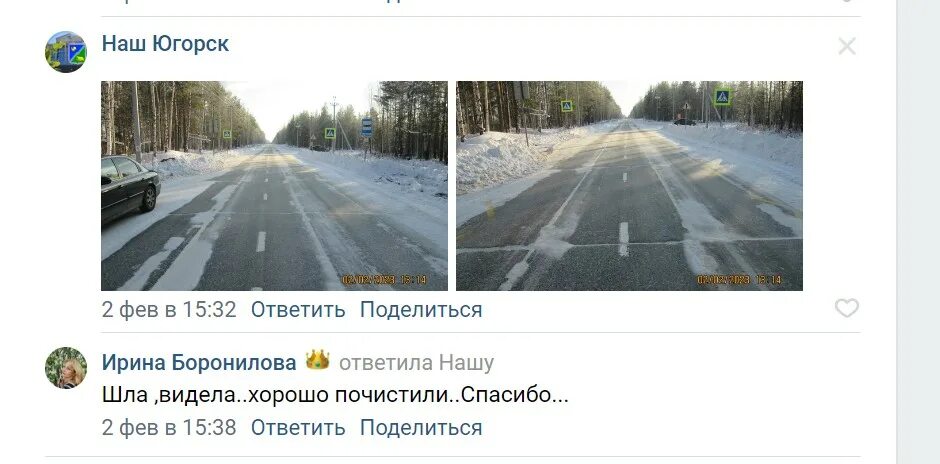This screenshot has width=940, height=464.
Task: Like the Наш Югорск comment with the heart
Action: click(846, 308)
